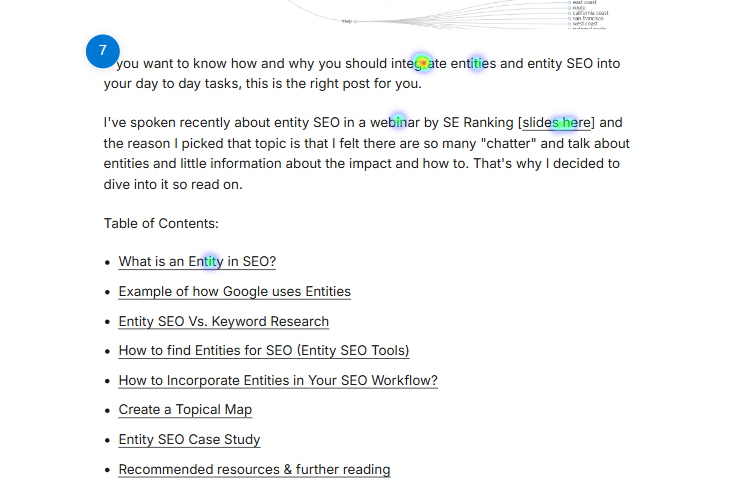Jump to 'Create a Topical Map'
The image size is (747, 488).
point(185,410)
